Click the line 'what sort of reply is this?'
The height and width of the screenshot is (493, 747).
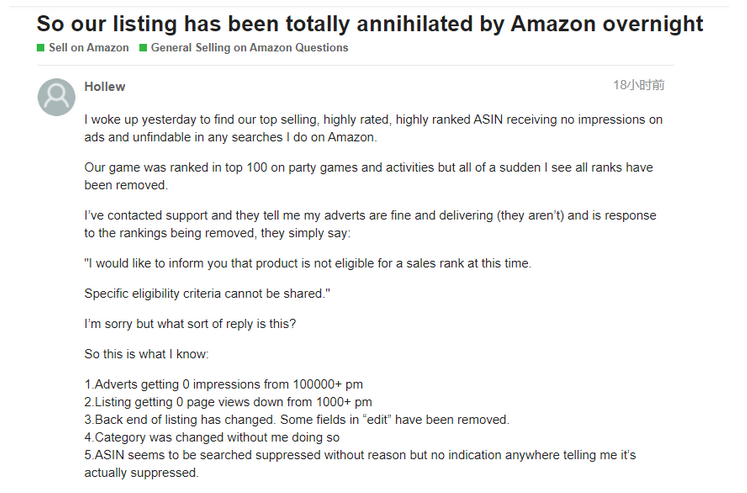[190, 324]
